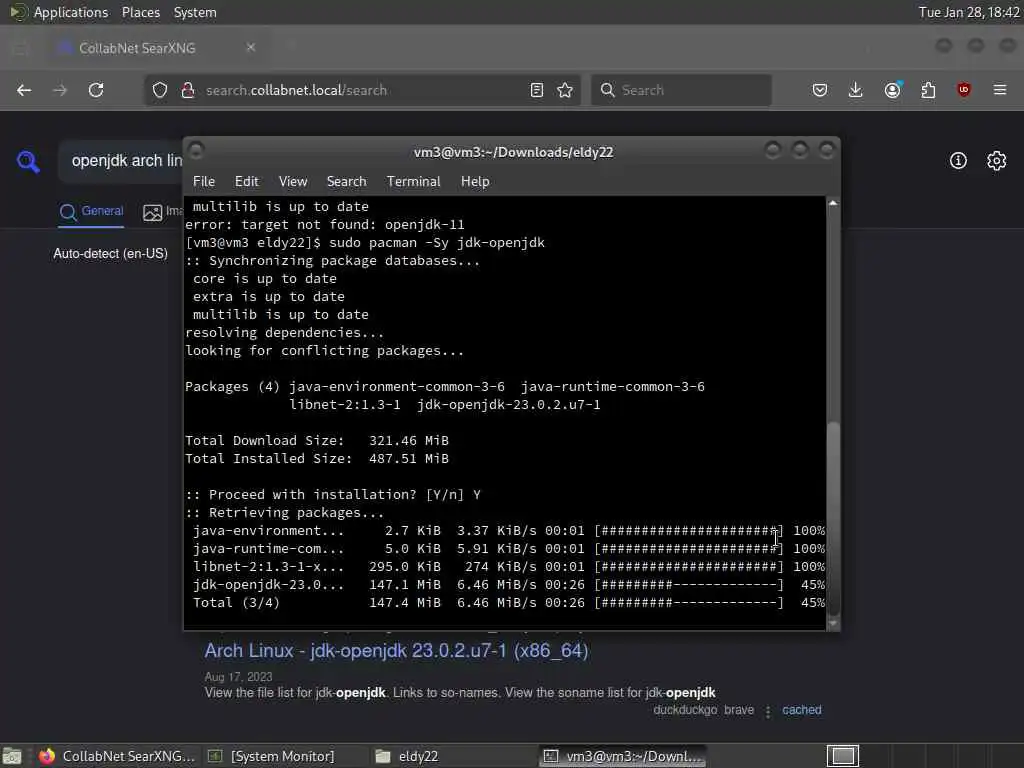This screenshot has width=1024, height=768.
Task: Switch to vm3@vm3 terminal taskbar item
Action: pos(622,756)
